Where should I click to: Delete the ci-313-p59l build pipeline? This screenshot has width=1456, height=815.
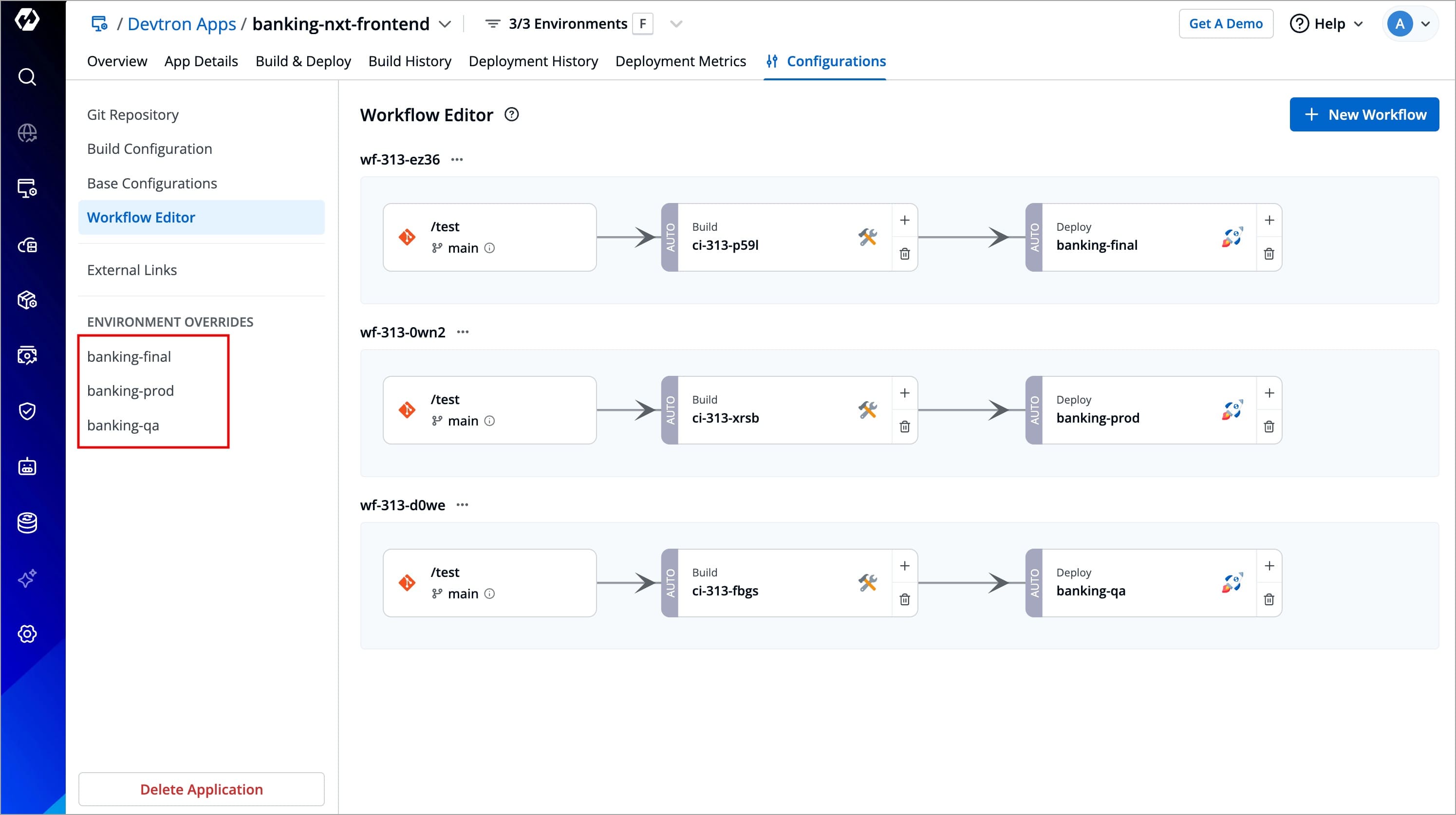(904, 254)
